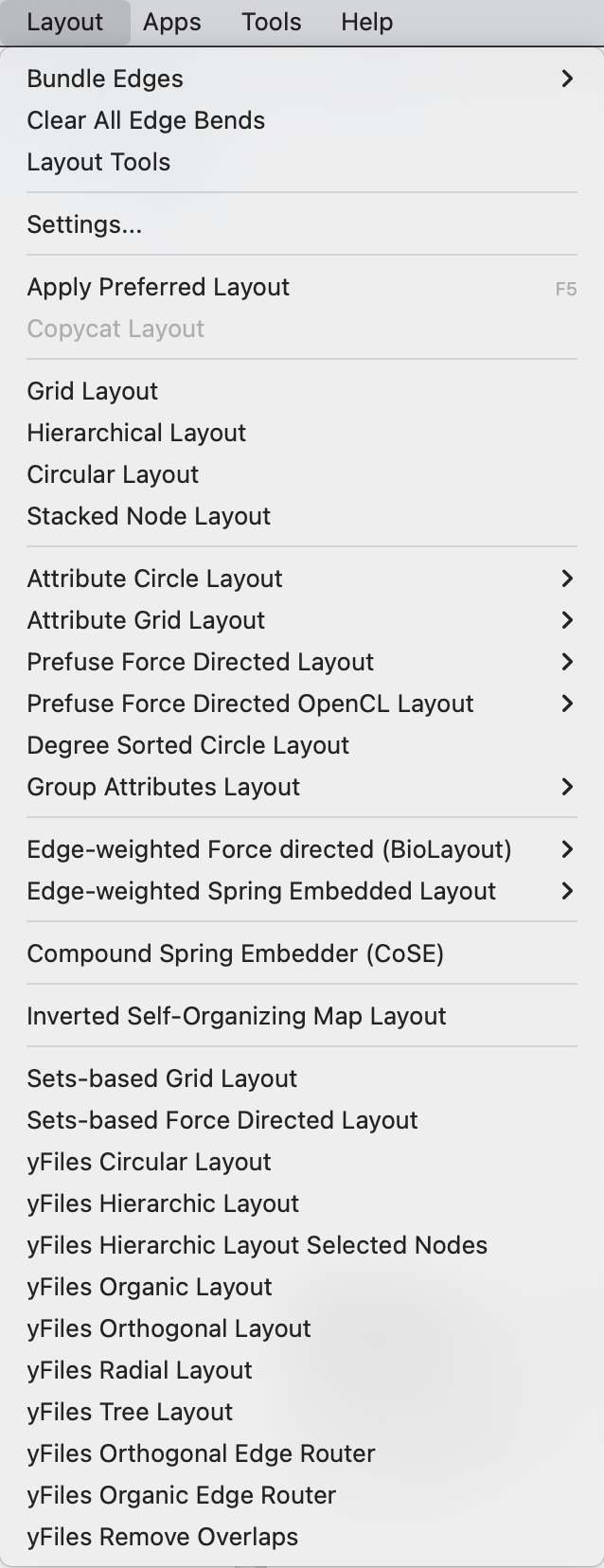Apply Preferred Layout to network

(x=158, y=287)
